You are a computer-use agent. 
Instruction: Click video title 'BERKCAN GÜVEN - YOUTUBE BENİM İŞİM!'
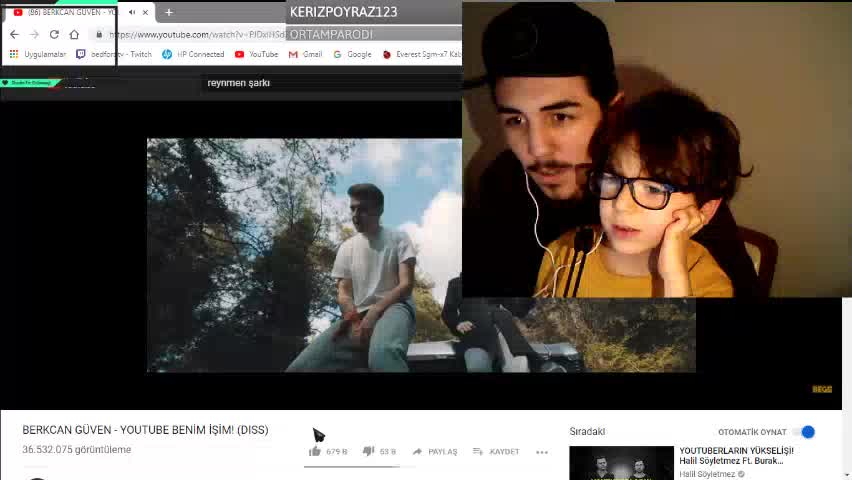pos(145,429)
